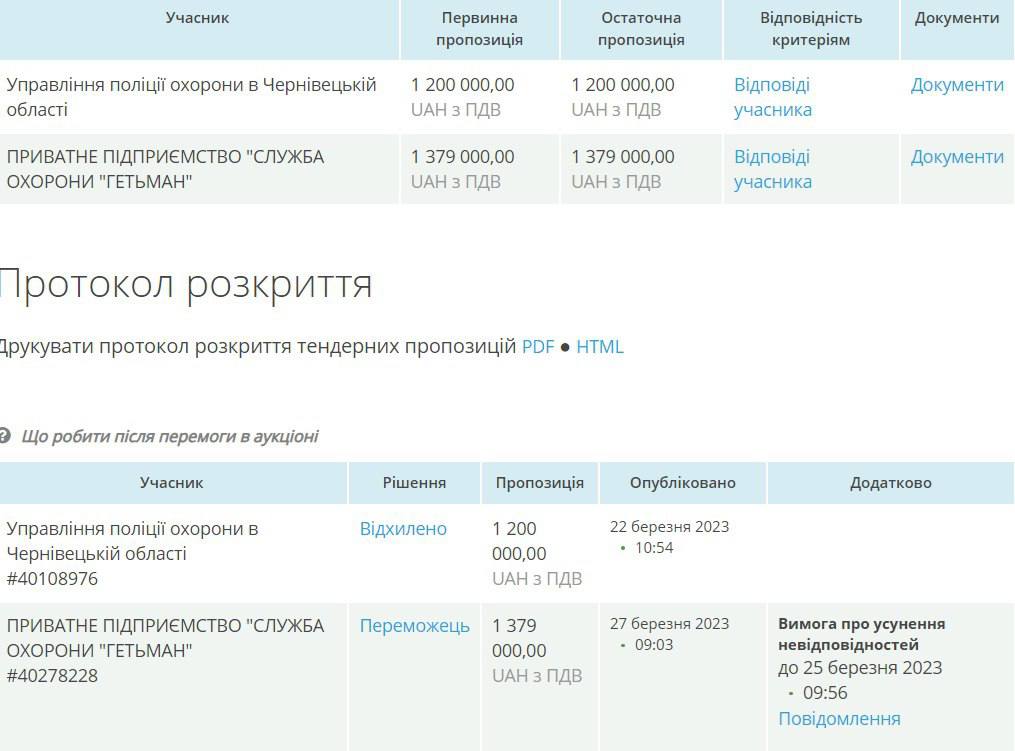This screenshot has height=751, width=1015.
Task: Select the date 22 березня 2023
Action: pyautogui.click(x=669, y=527)
